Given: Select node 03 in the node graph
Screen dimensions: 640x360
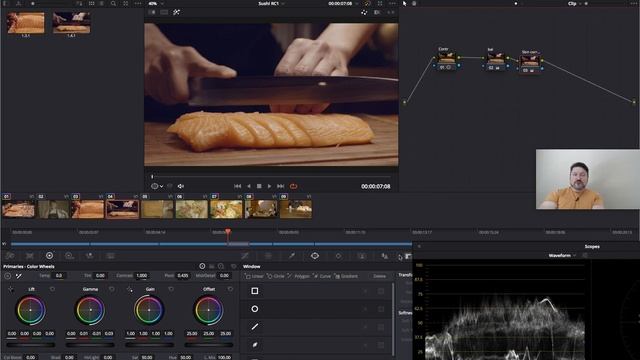Looking at the screenshot, I should tap(530, 63).
